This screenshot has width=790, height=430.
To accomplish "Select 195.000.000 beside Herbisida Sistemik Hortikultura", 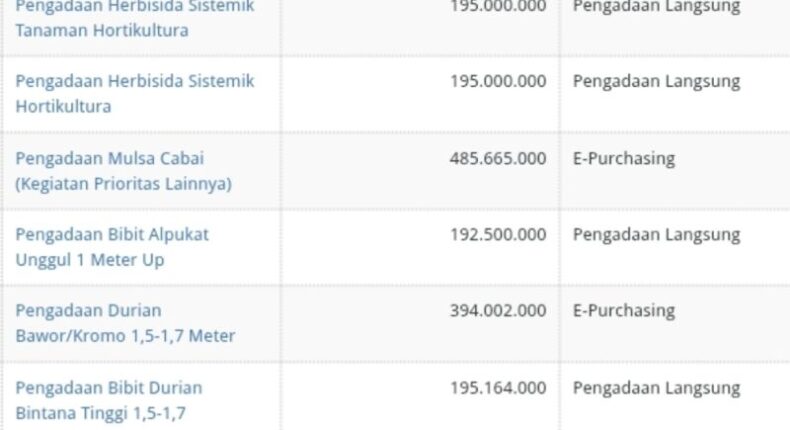I will (x=498, y=82).
